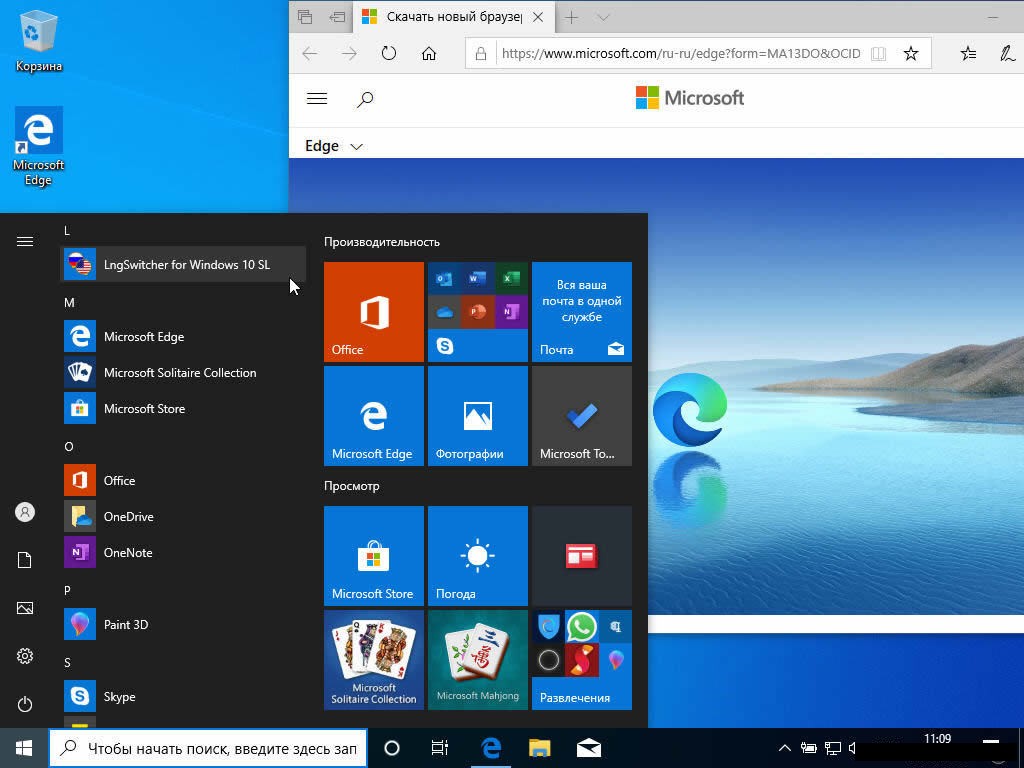Open Office from the apps list

[183, 480]
